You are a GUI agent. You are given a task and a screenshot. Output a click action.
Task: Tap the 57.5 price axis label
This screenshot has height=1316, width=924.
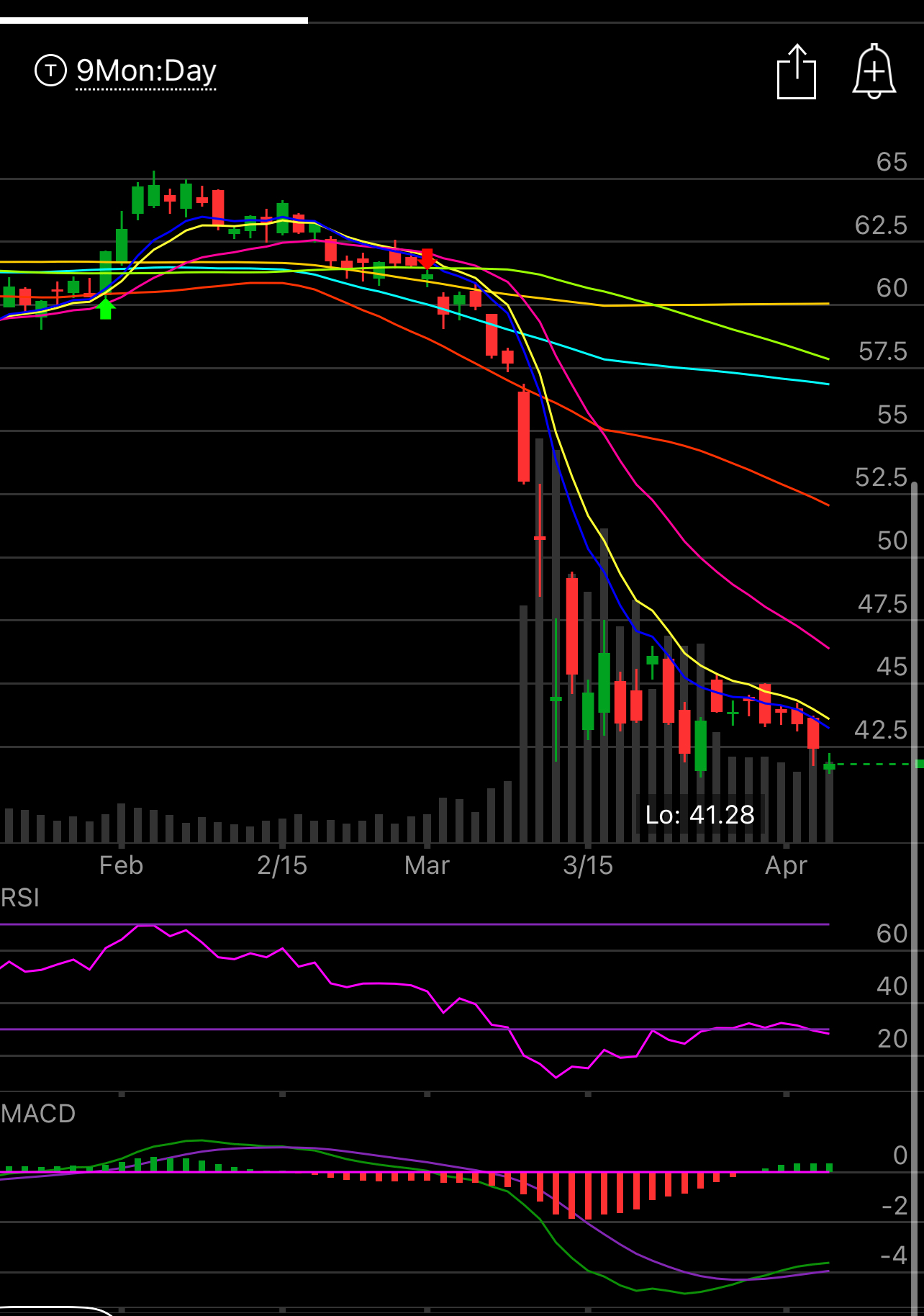pos(883,351)
